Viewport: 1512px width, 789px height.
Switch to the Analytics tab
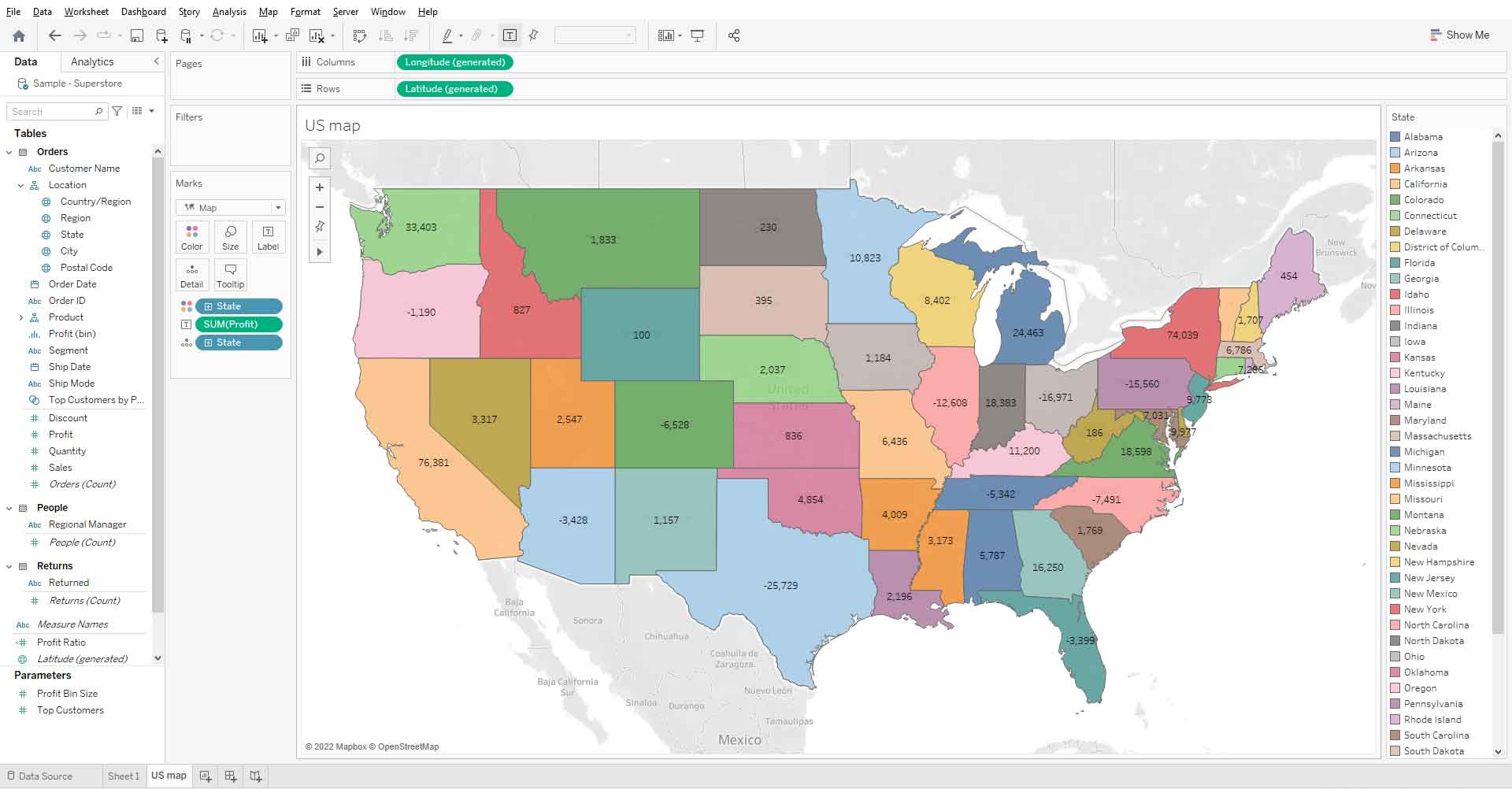pos(91,61)
